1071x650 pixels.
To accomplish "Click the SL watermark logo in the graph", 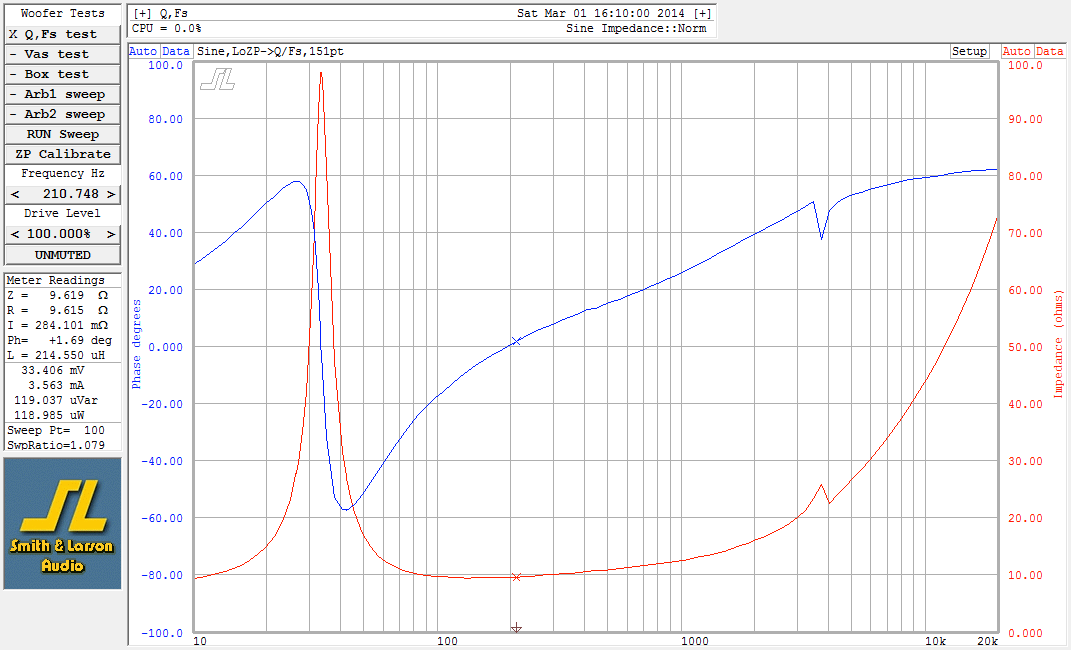I will (x=218, y=79).
